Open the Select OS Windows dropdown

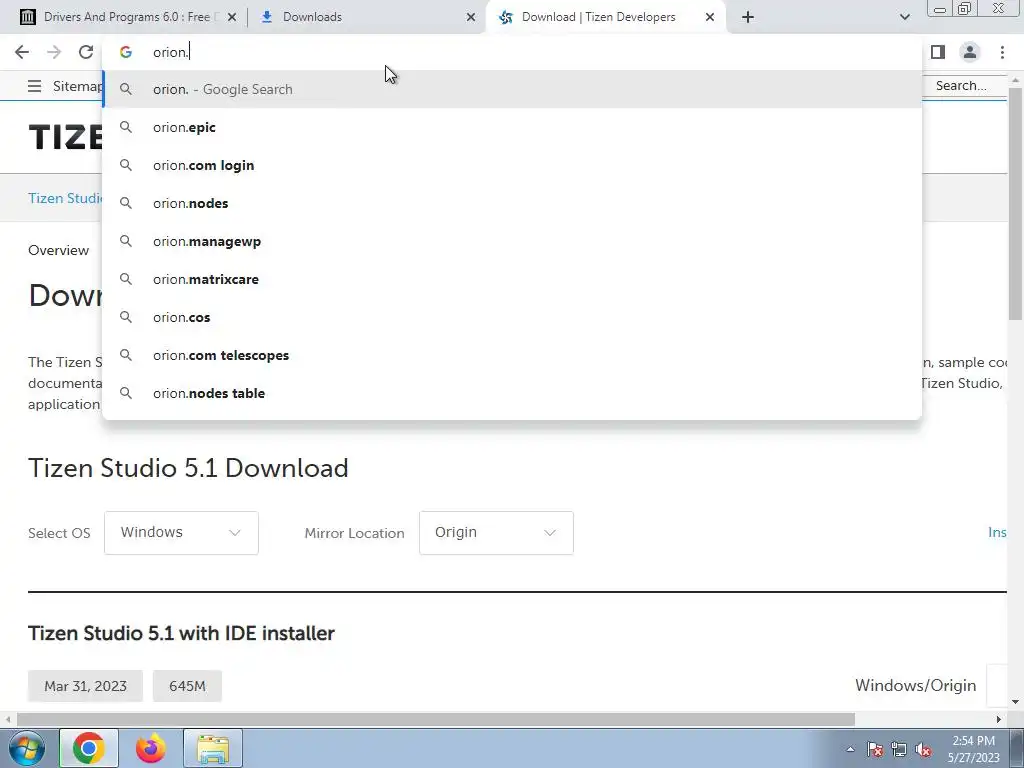click(x=182, y=533)
